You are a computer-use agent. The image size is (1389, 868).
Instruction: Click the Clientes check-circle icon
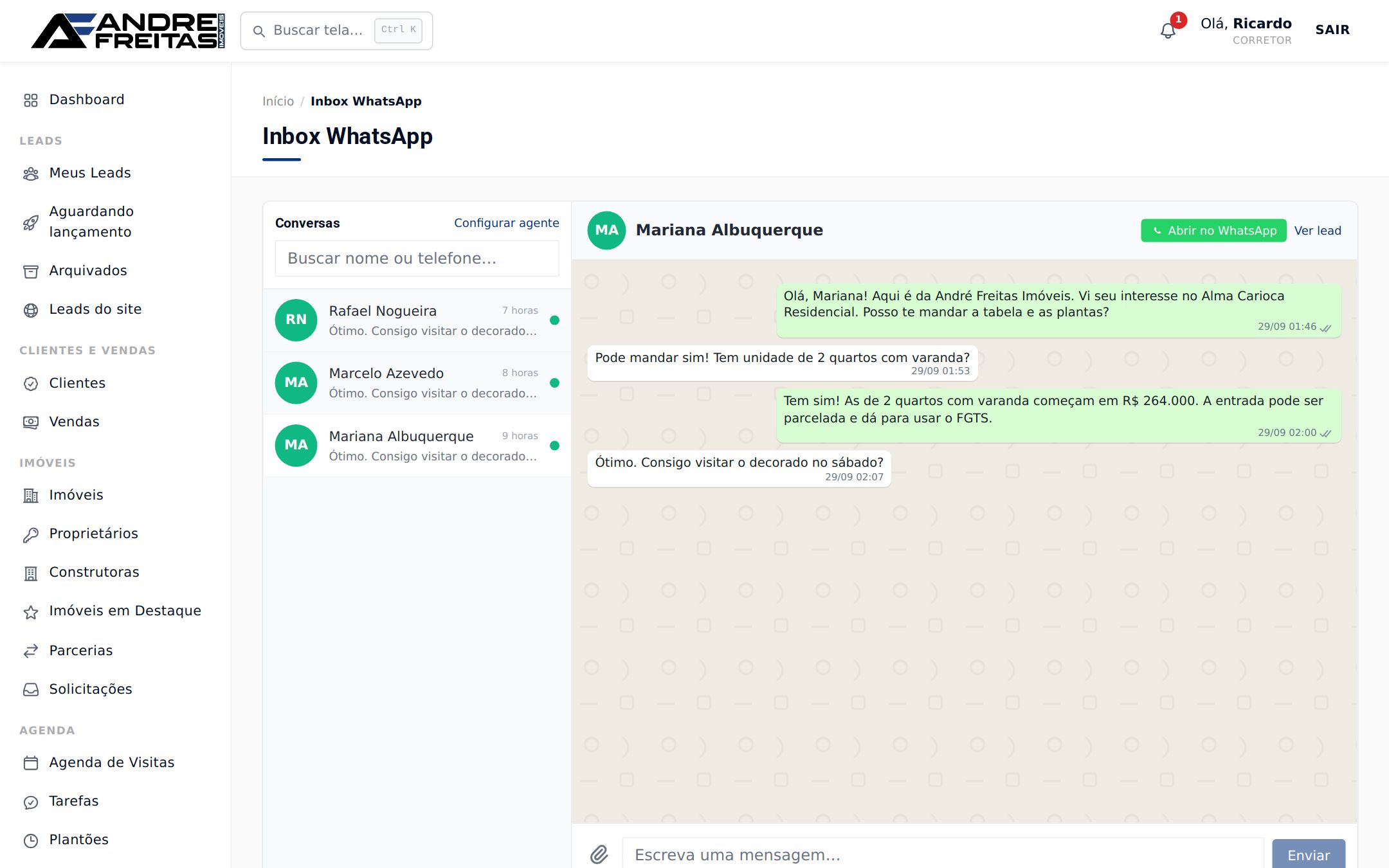tap(31, 384)
